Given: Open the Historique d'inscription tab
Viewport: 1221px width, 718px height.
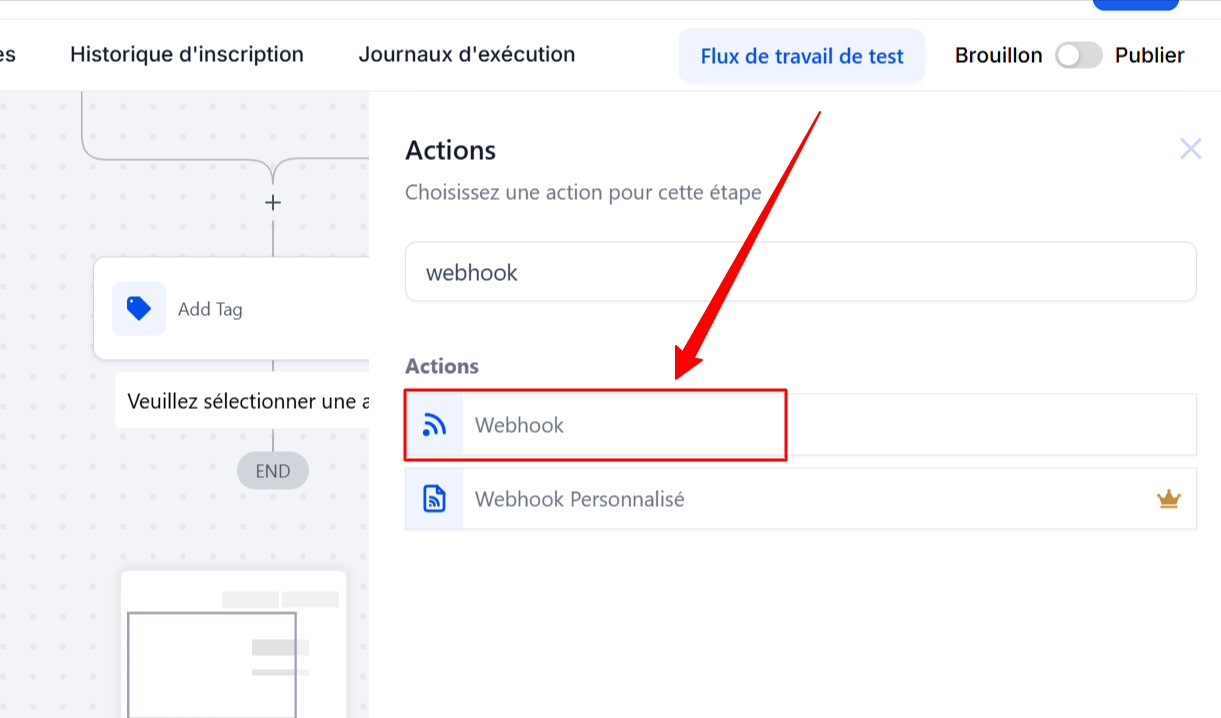Looking at the screenshot, I should pos(187,55).
